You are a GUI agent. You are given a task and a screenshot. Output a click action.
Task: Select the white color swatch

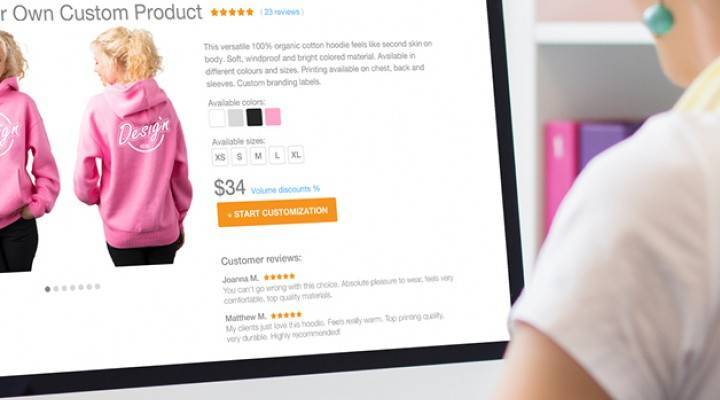pyautogui.click(x=217, y=118)
